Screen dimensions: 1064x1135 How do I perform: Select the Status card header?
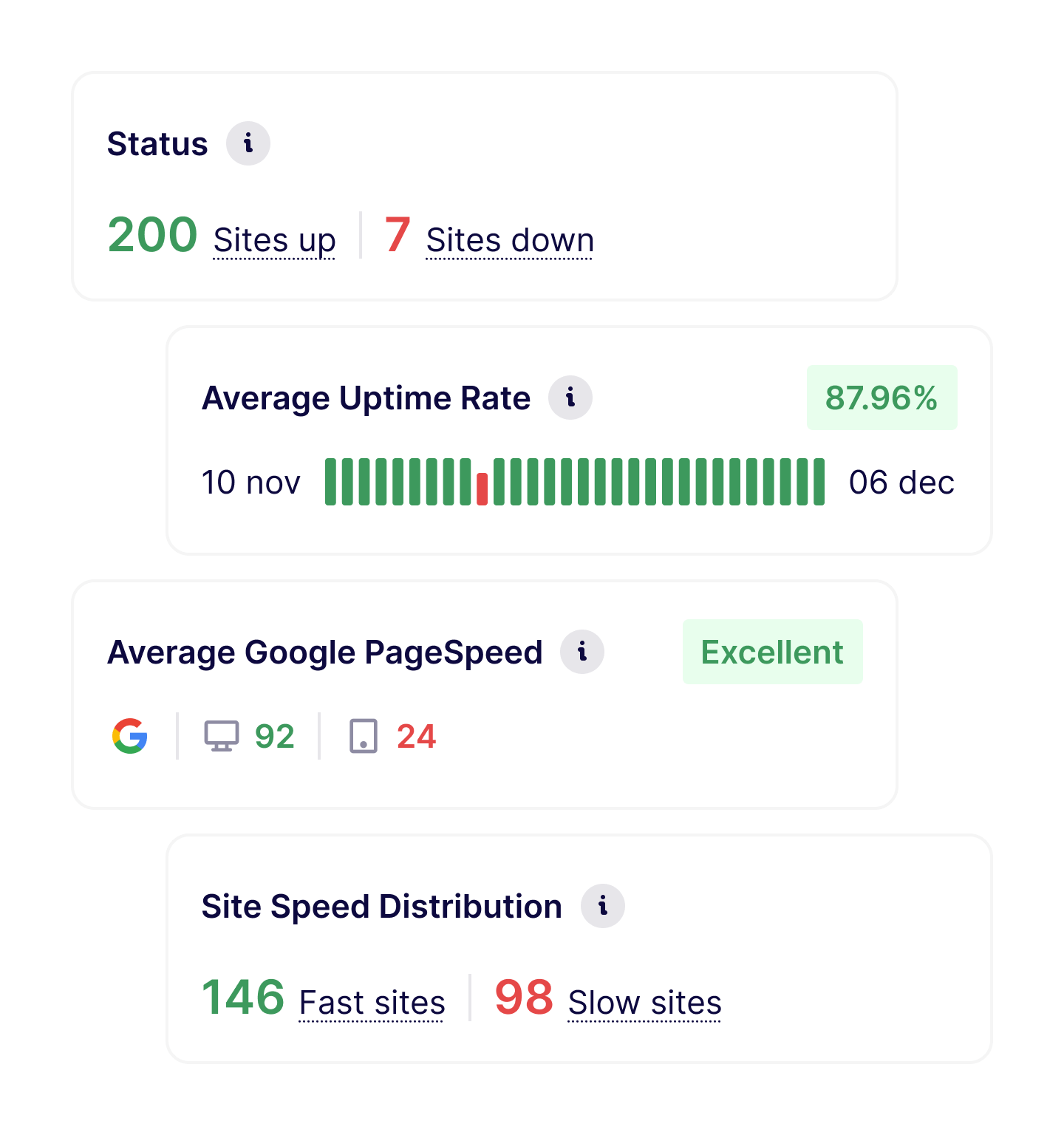coord(157,143)
